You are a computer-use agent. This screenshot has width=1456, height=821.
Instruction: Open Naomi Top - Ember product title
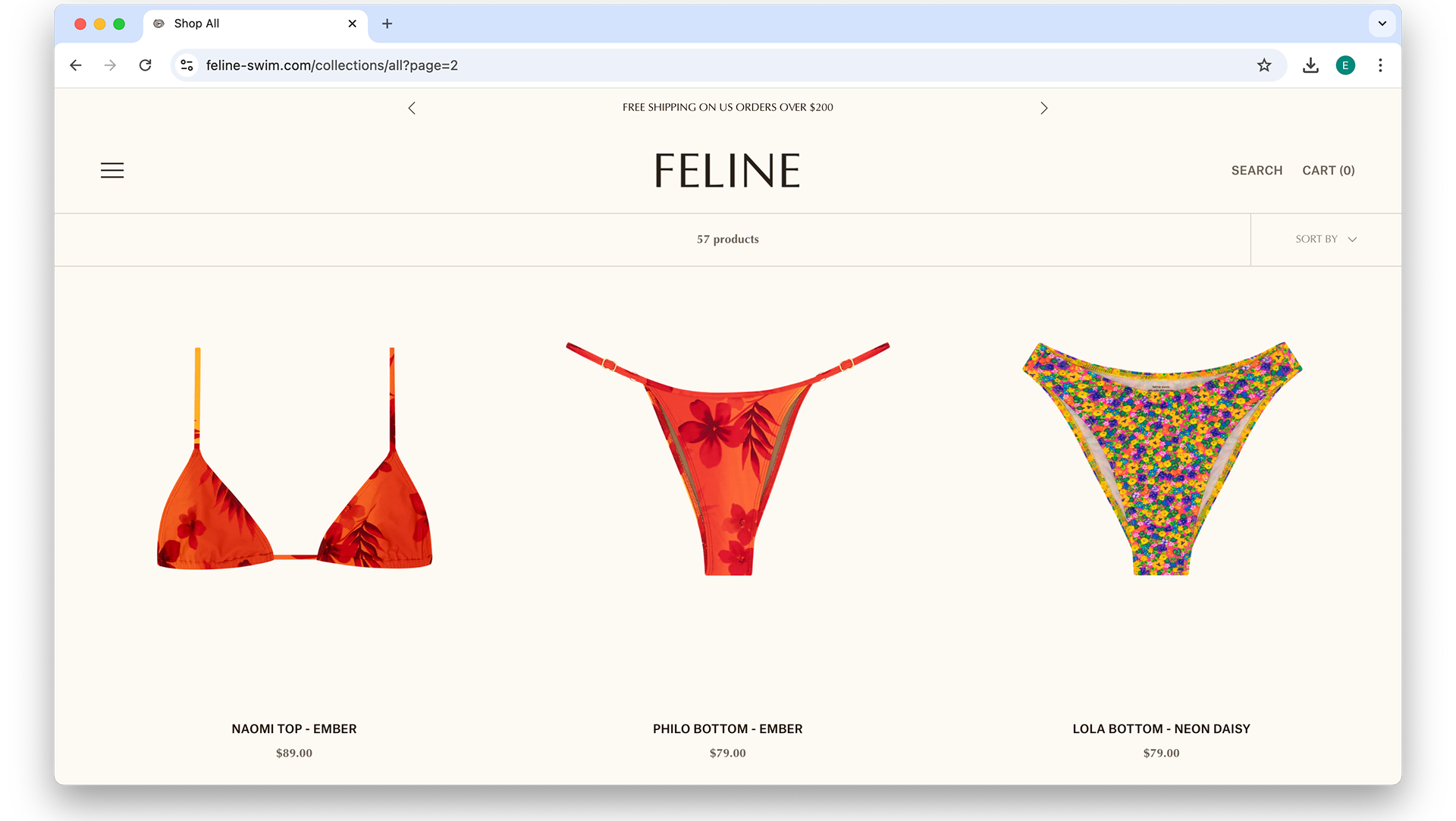(294, 728)
